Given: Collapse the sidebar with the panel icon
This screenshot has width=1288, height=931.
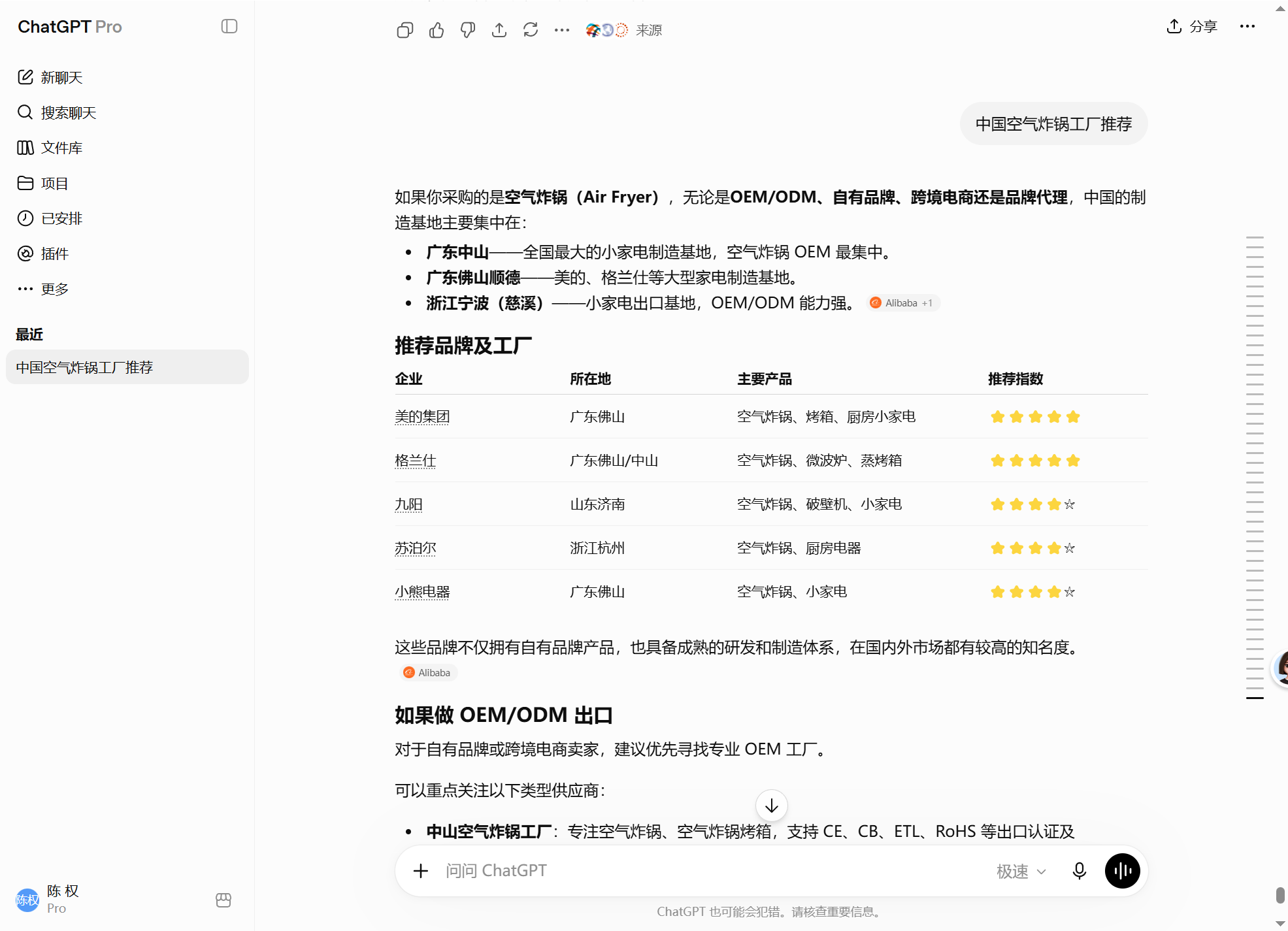Looking at the screenshot, I should tap(229, 26).
